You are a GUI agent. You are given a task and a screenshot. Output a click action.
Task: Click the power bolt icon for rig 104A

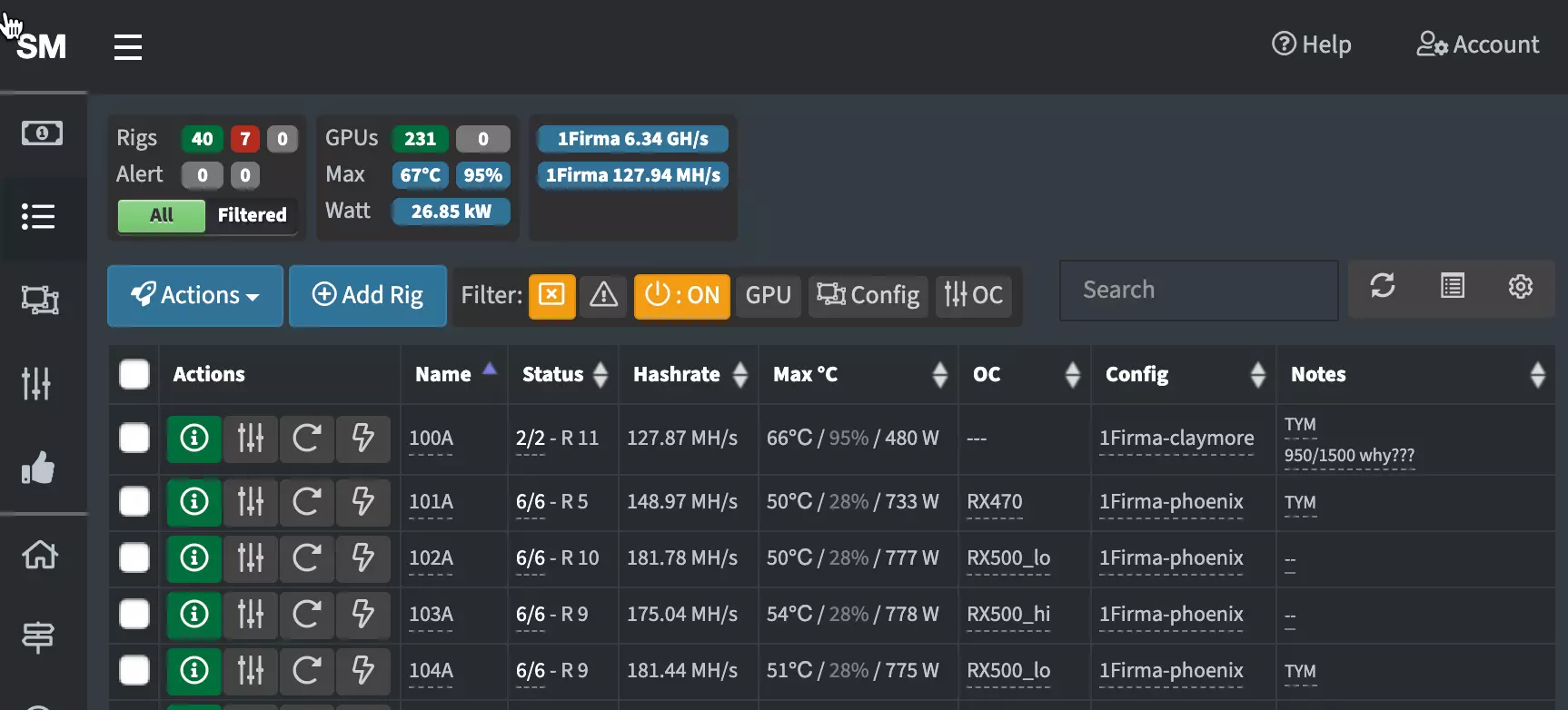363,670
